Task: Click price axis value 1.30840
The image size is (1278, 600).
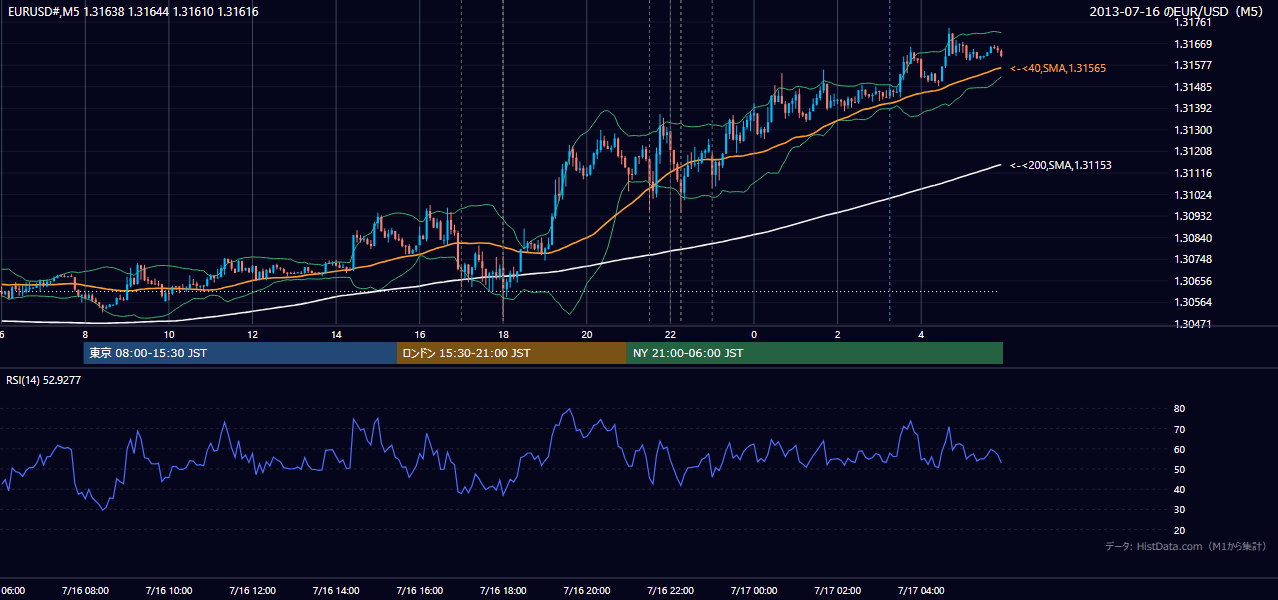Action: point(1193,238)
